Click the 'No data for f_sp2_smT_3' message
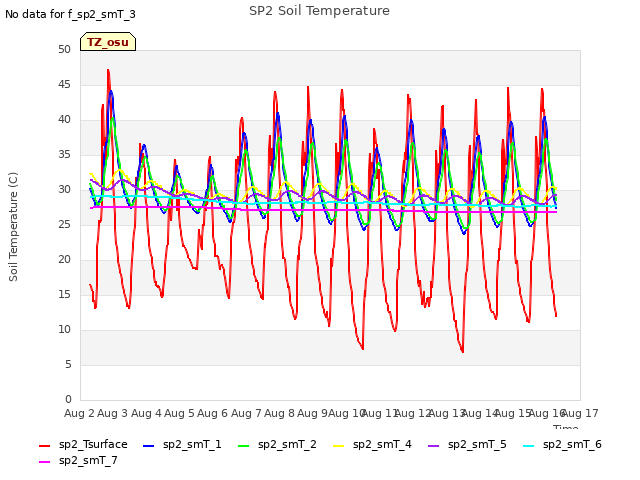The image size is (640, 480). (x=70, y=14)
